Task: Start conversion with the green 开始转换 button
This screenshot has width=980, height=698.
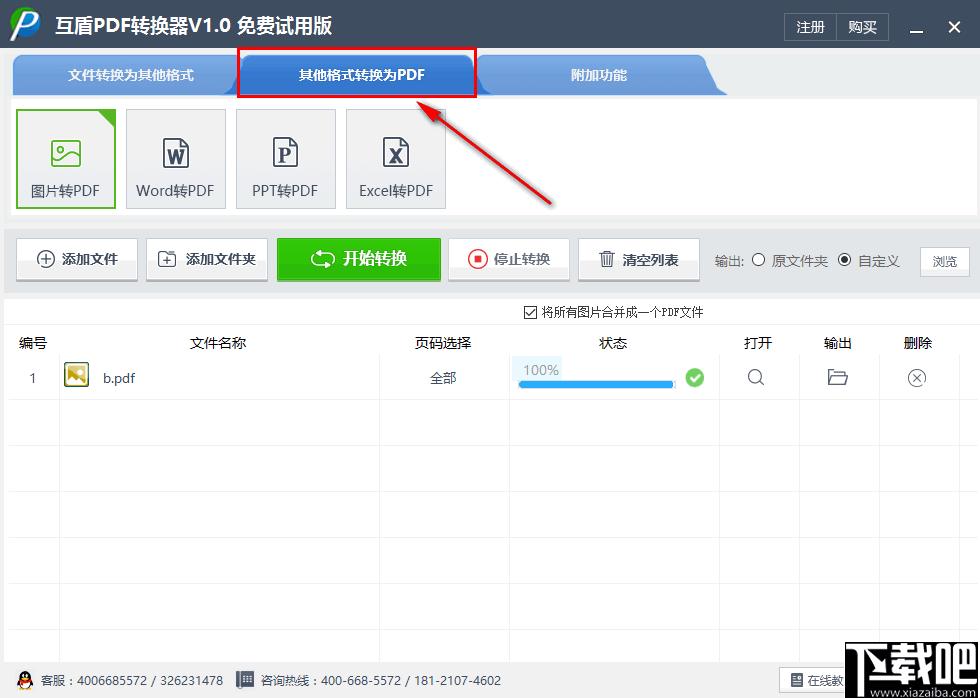Action: coord(359,259)
